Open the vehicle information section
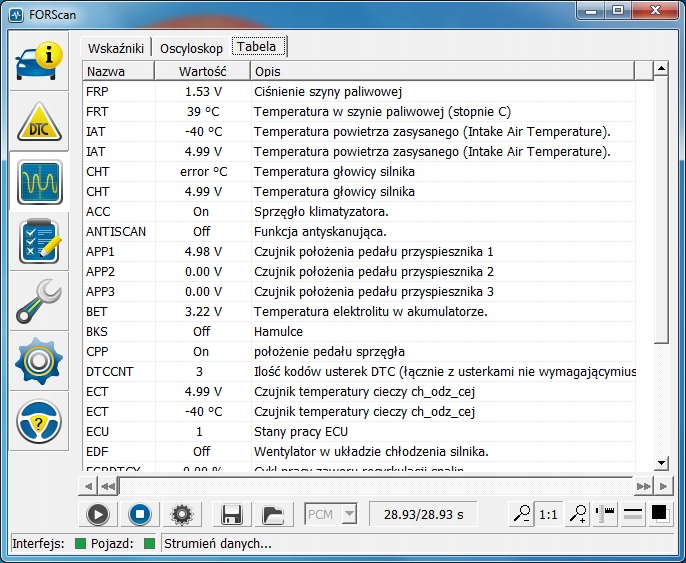This screenshot has height=563, width=686. (x=40, y=61)
